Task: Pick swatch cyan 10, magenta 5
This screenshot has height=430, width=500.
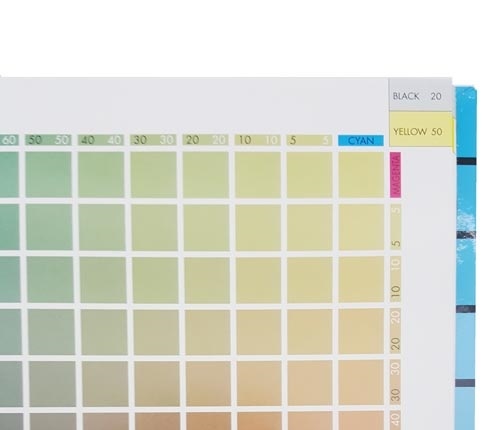Action: tap(258, 227)
